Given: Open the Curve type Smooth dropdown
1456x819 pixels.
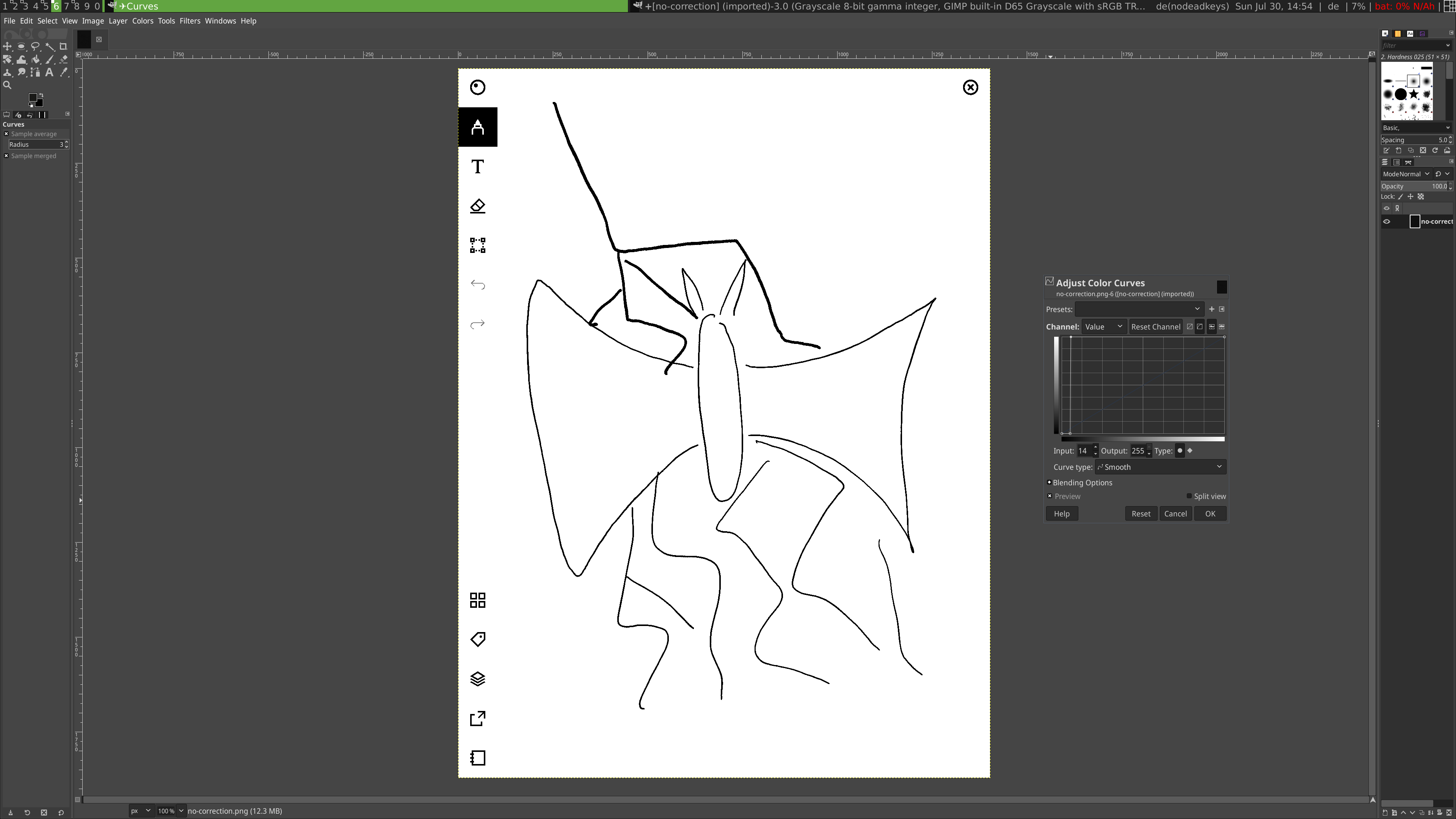Looking at the screenshot, I should pyautogui.click(x=1161, y=467).
